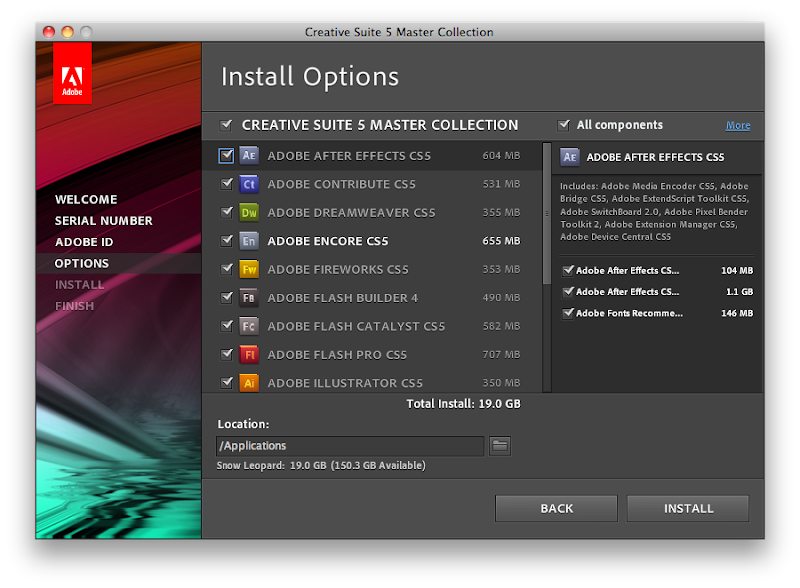Toggle Creative Suite 5 Master Collection checkbox
Screen dimensions: 800x588
pos(226,125)
